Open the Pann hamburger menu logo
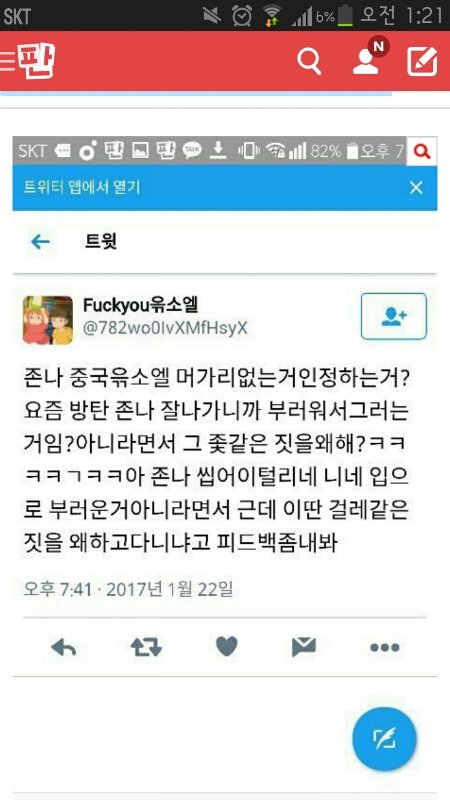This screenshot has height=800, width=450. pyautogui.click(x=28, y=60)
